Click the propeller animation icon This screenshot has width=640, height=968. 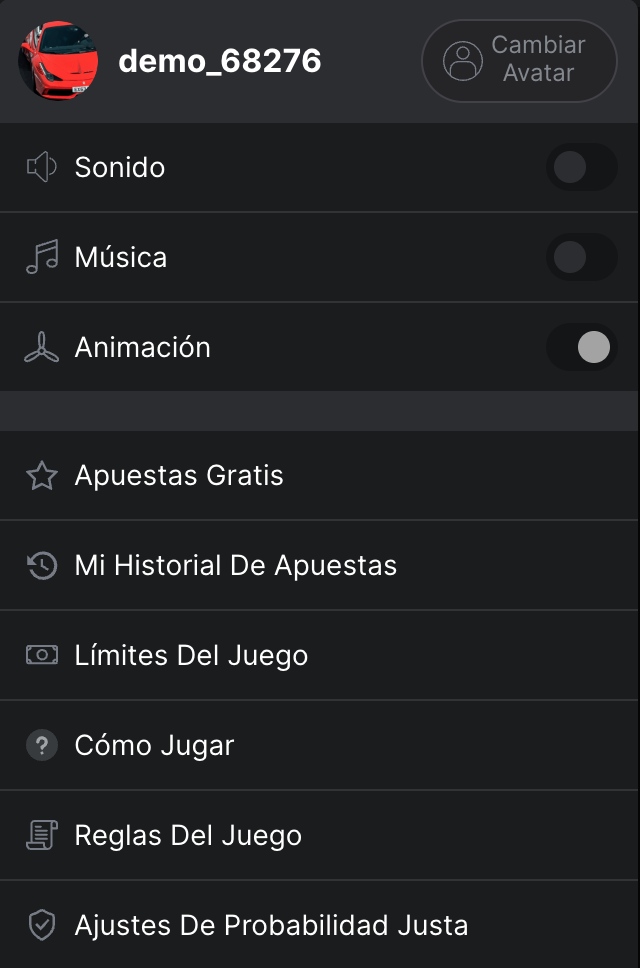[x=41, y=347]
